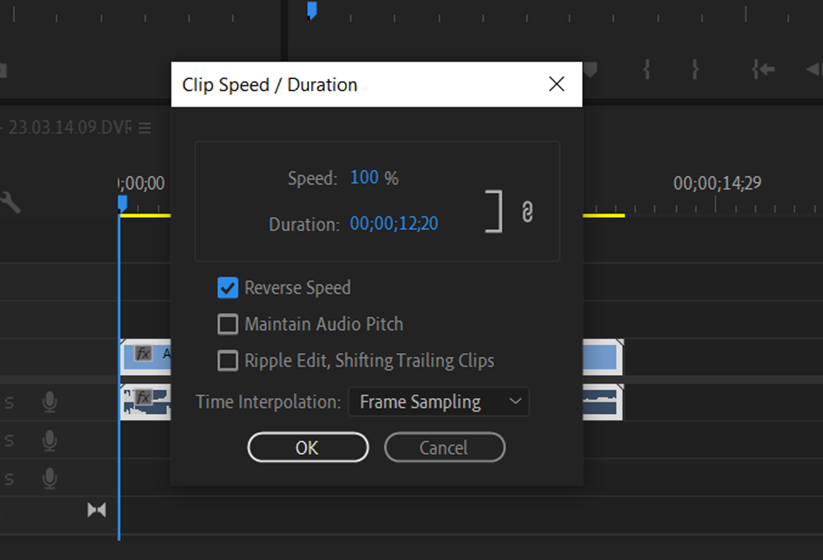Image resolution: width=823 pixels, height=560 pixels.
Task: Click the Duration timecode 00;00;12;20
Action: [x=394, y=224]
